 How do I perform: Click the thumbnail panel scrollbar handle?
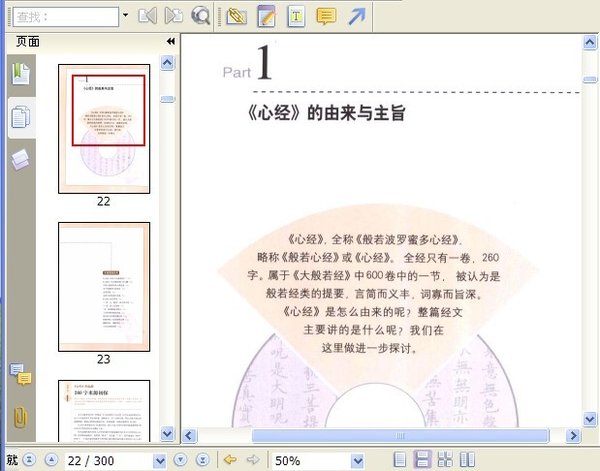click(168, 99)
